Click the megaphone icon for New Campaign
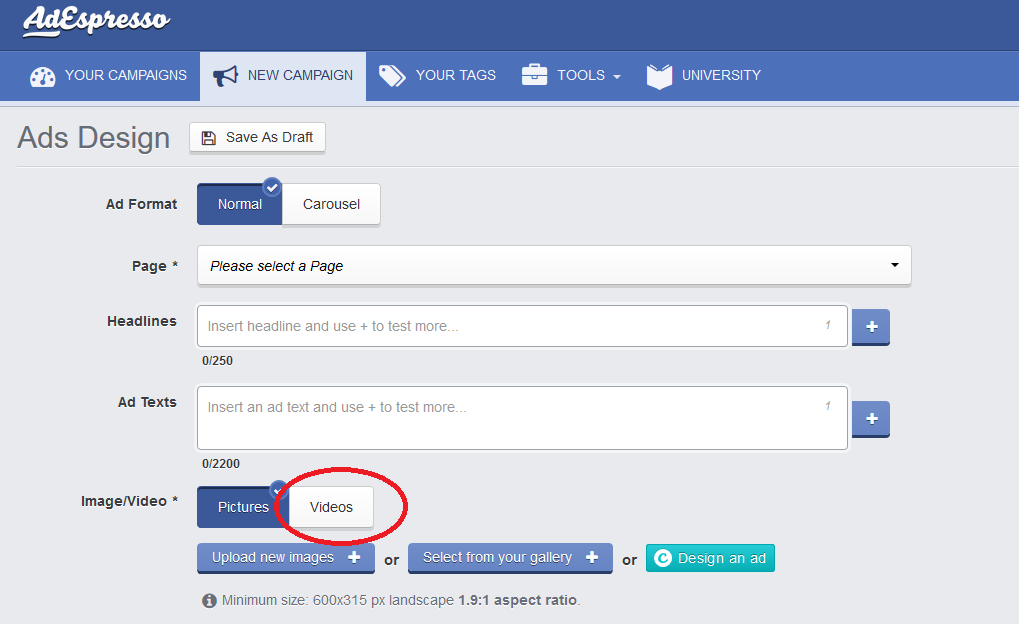The height and width of the screenshot is (624, 1019). pos(225,76)
